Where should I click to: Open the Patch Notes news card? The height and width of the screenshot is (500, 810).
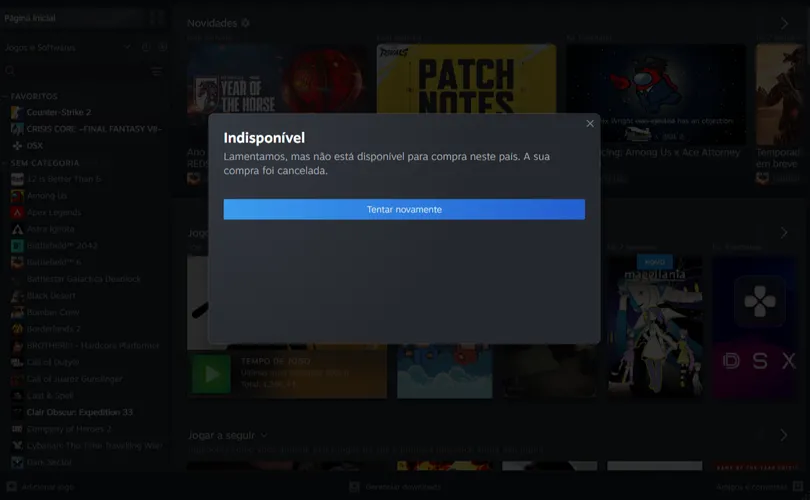coord(466,79)
